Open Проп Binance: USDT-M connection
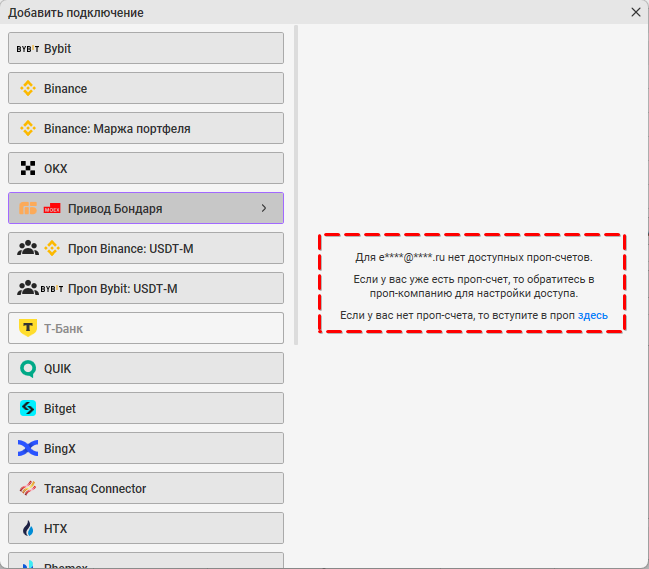The width and height of the screenshot is (649, 569). 146,248
